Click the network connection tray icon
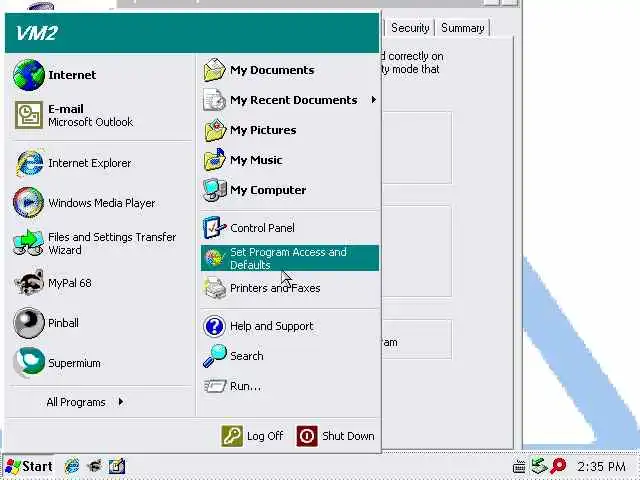This screenshot has width=640, height=480. click(x=538, y=465)
